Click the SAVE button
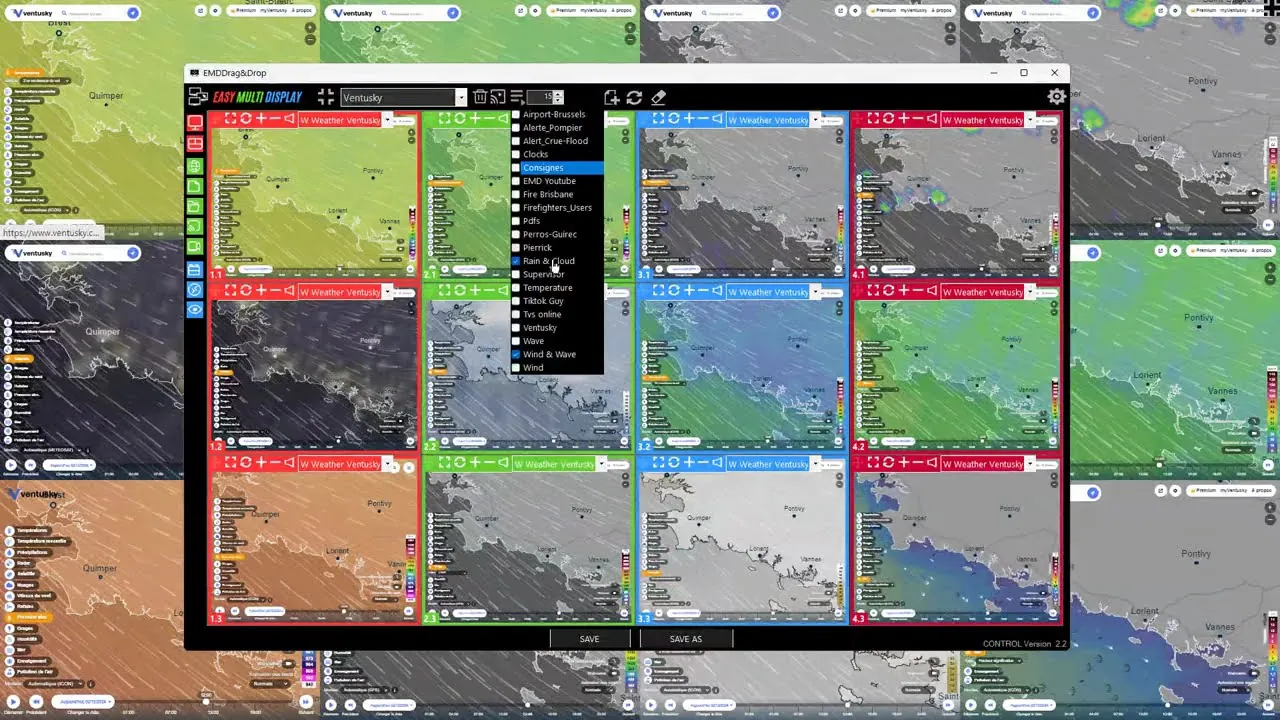The width and height of the screenshot is (1280, 720). [x=589, y=639]
